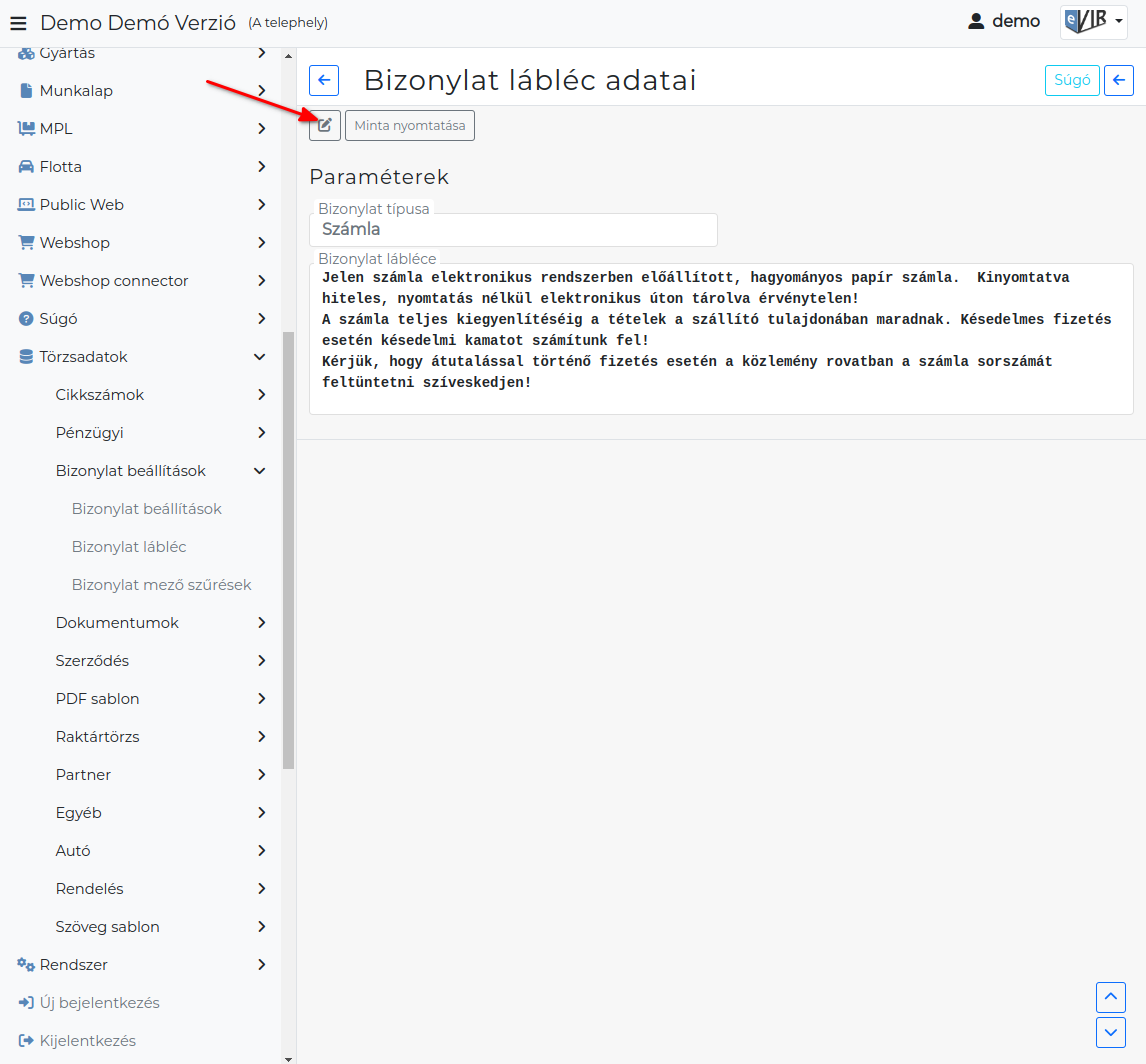Click the back arrow beside the page title

coord(324,80)
